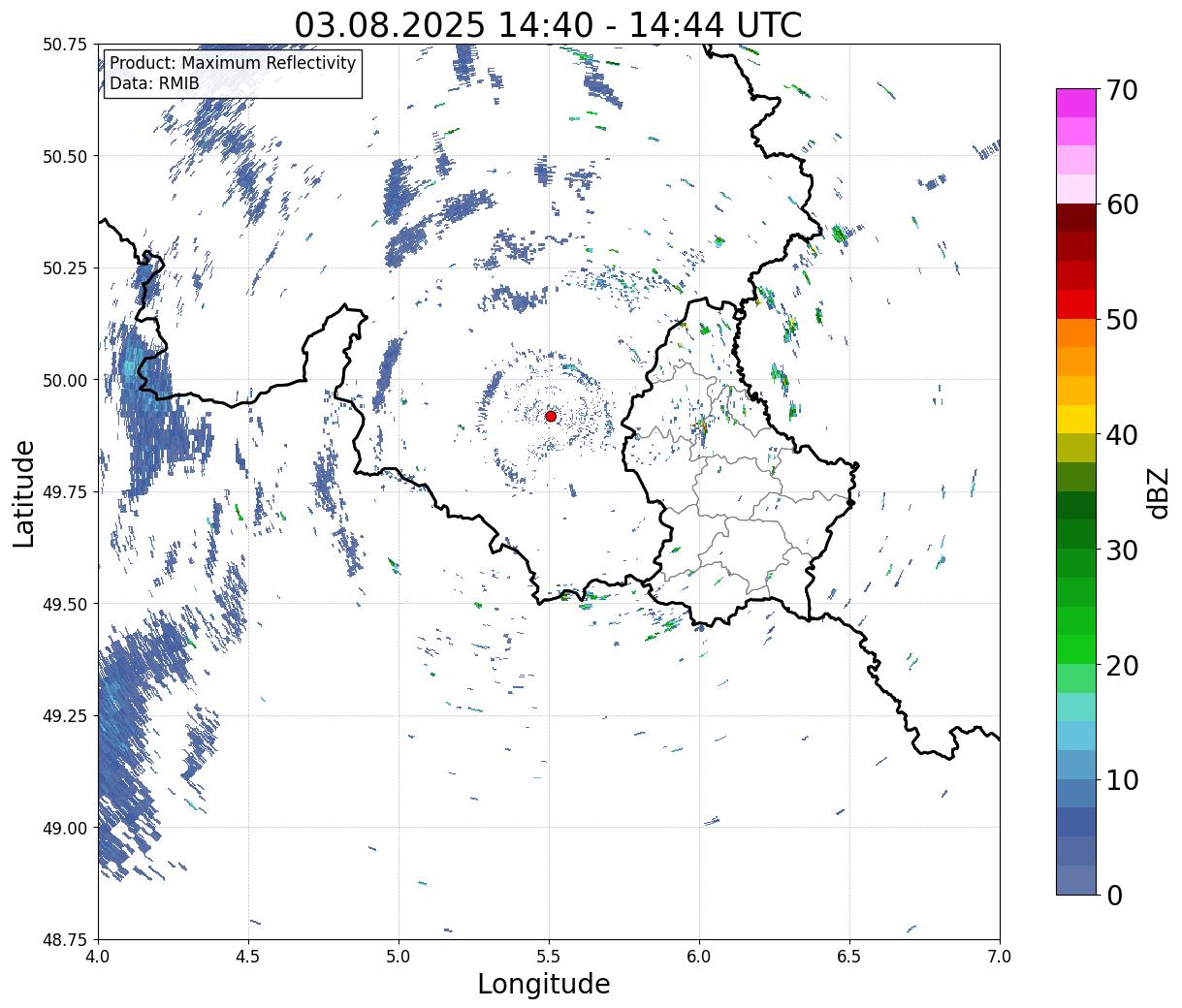Click the red radar location marker

[x=551, y=416]
